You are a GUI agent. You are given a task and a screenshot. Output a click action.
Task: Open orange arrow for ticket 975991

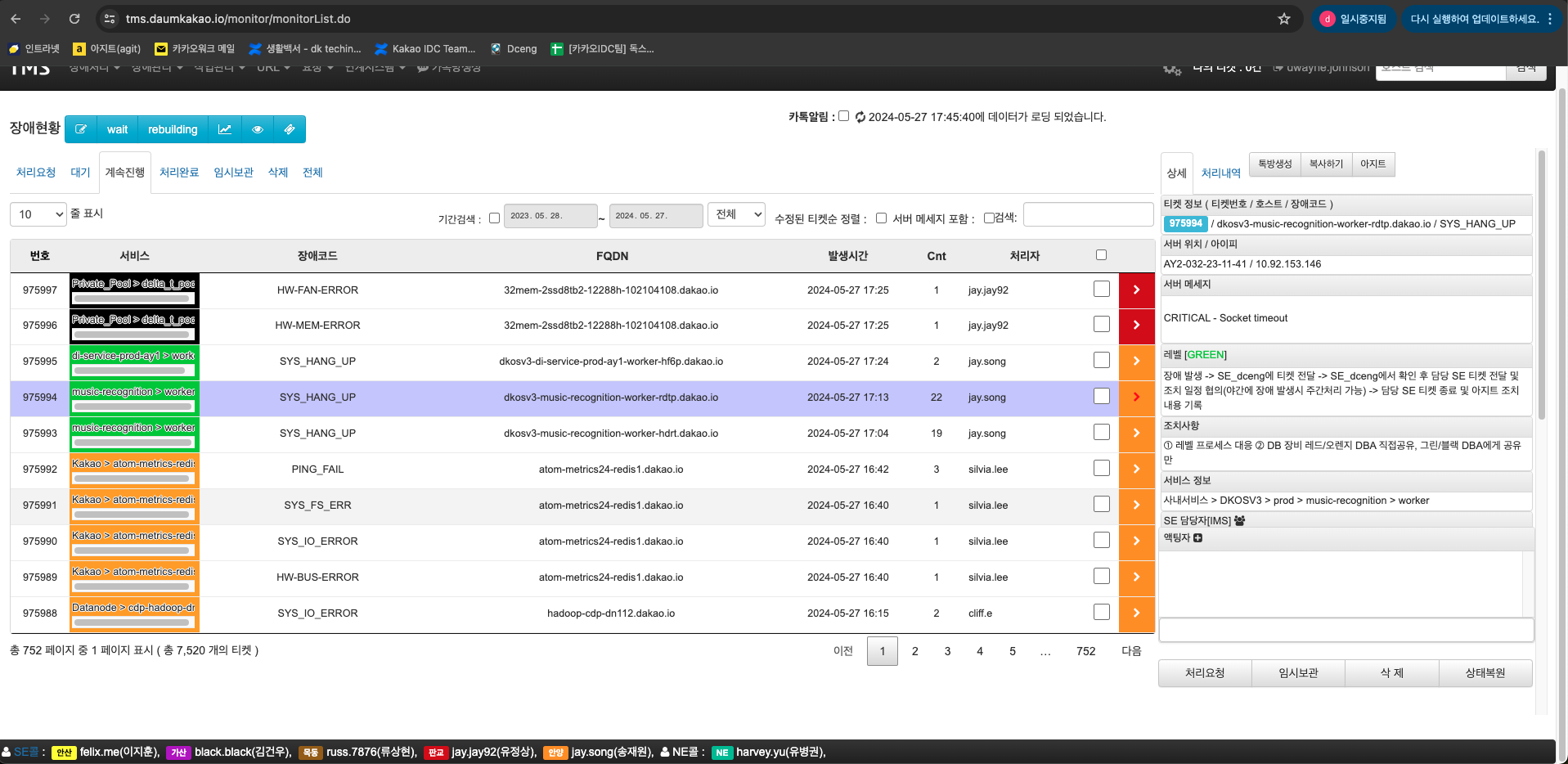1136,506
